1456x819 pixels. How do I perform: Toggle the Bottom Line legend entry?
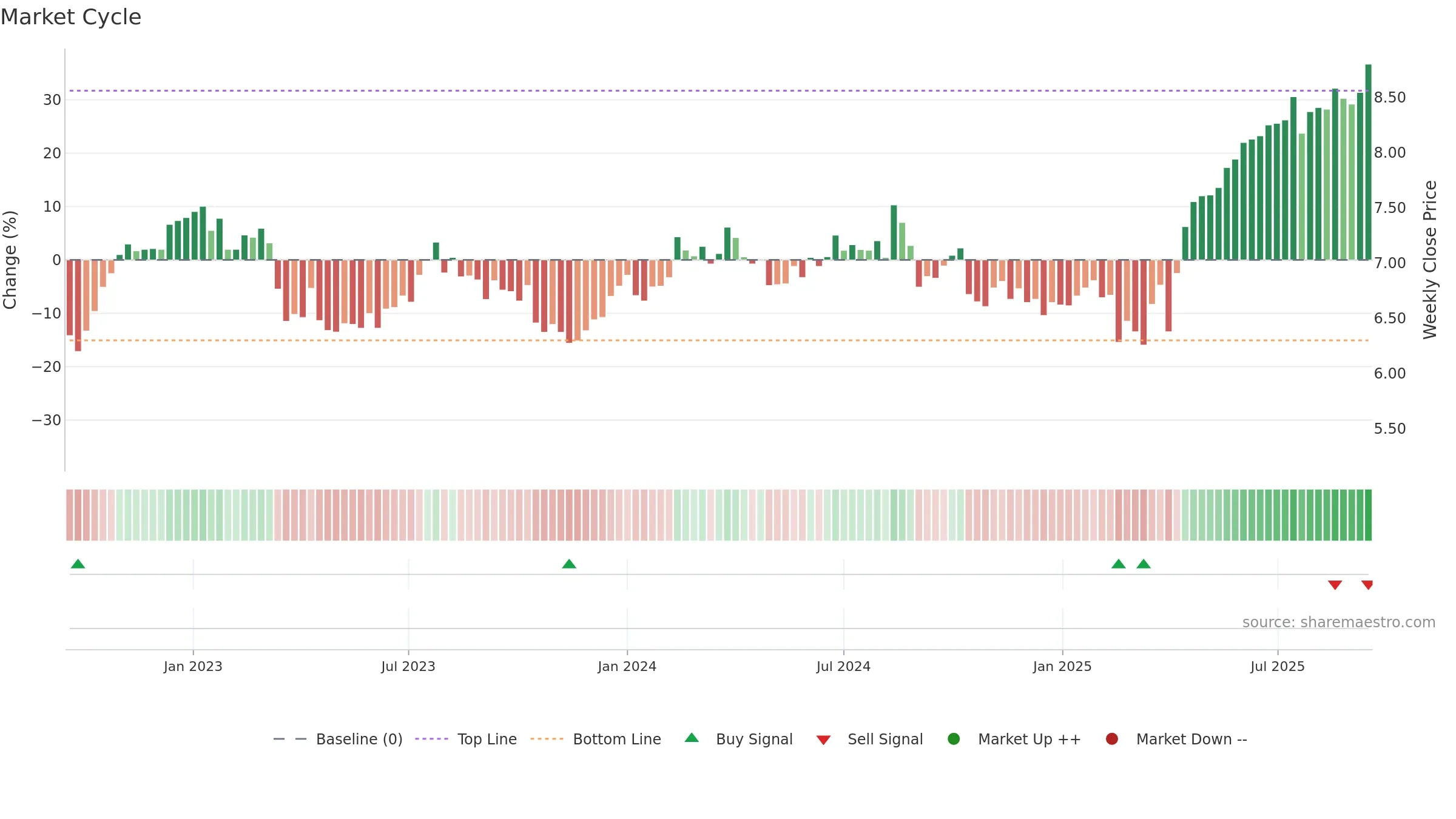(596, 739)
